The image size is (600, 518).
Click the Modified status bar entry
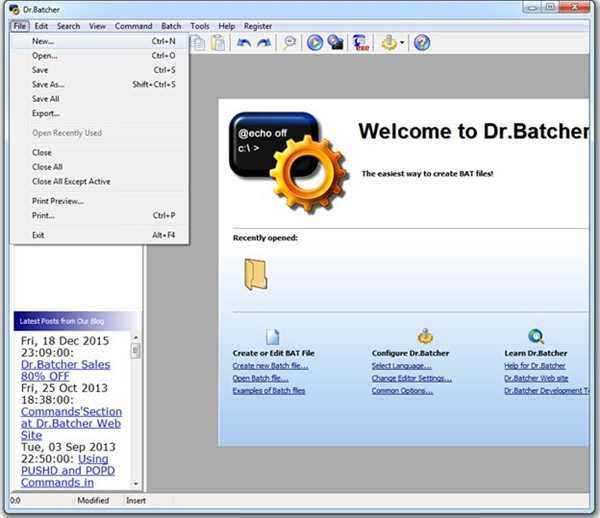(93, 500)
